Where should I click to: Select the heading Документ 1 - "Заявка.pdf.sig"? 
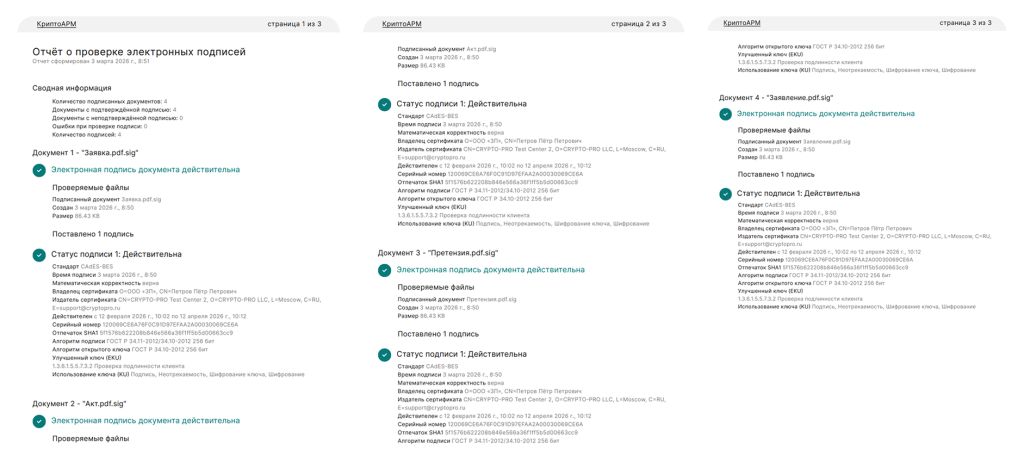click(x=85, y=152)
